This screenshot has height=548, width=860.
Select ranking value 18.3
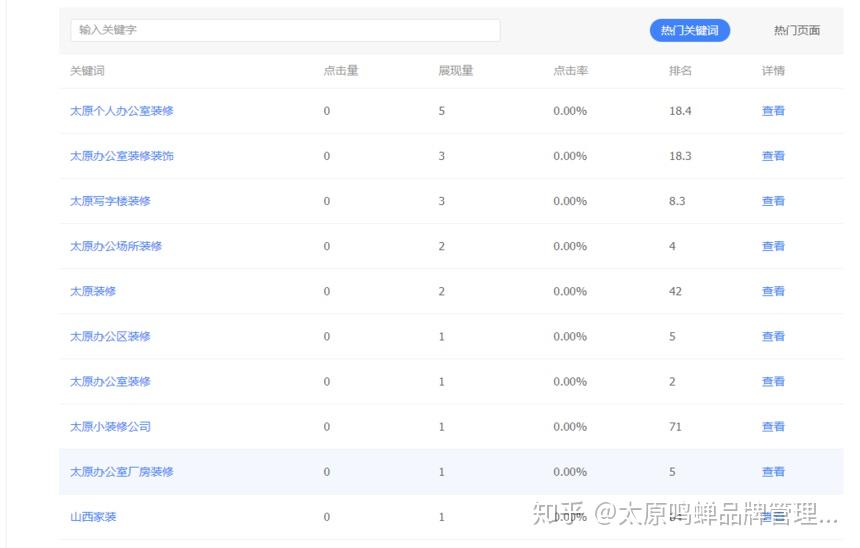point(680,156)
